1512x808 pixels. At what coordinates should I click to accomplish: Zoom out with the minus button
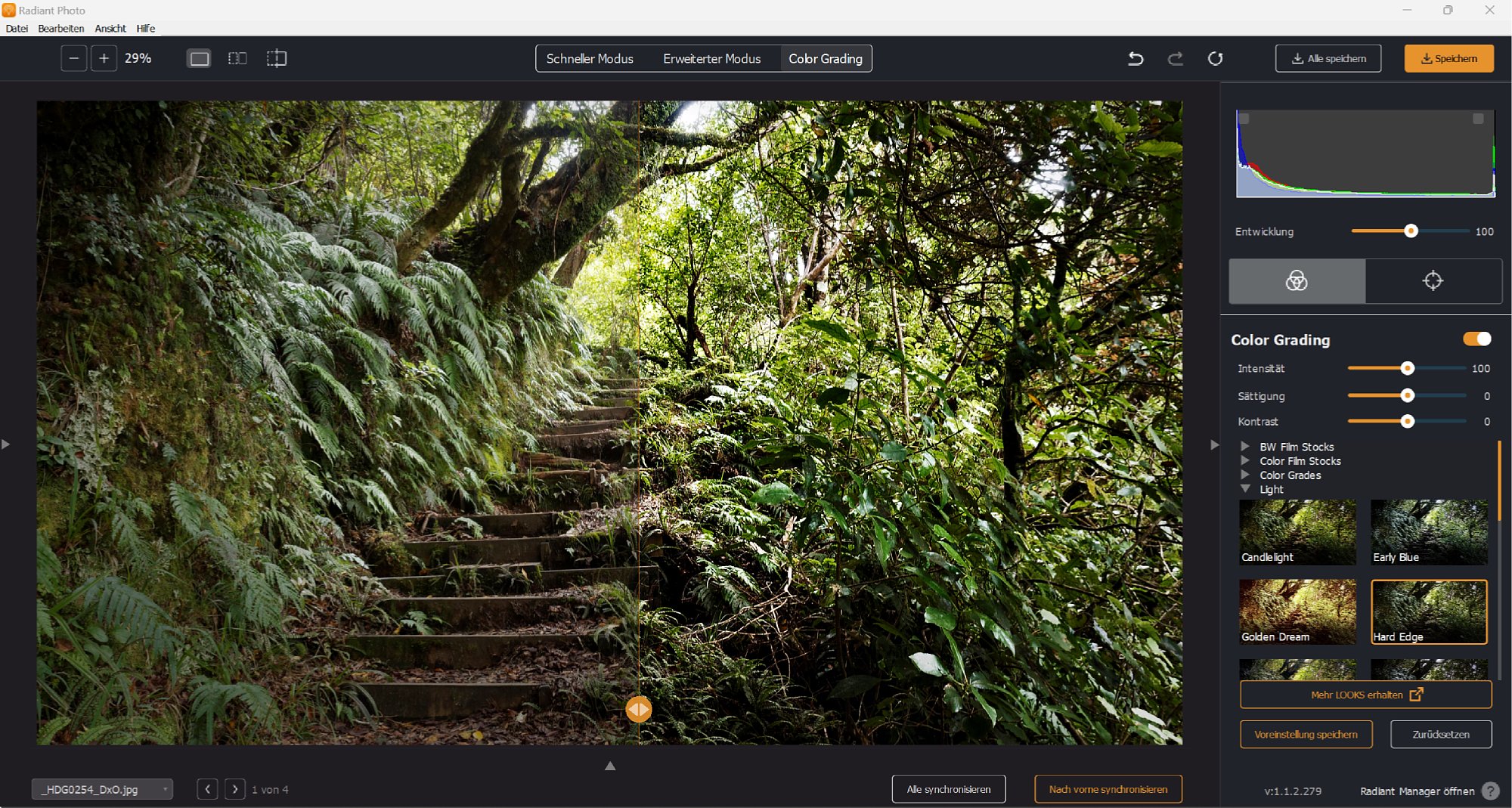tap(74, 58)
